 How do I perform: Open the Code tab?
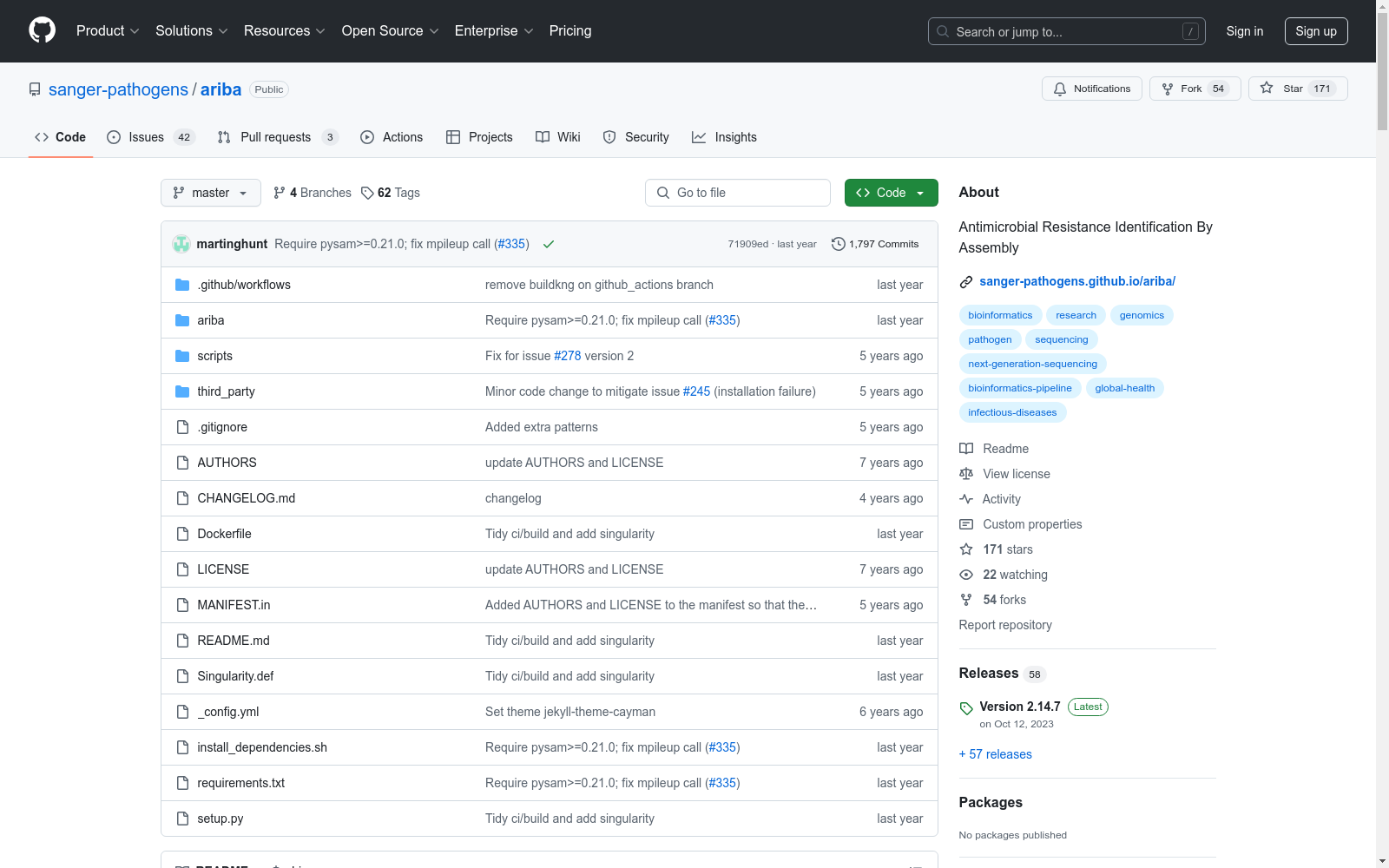click(x=61, y=137)
